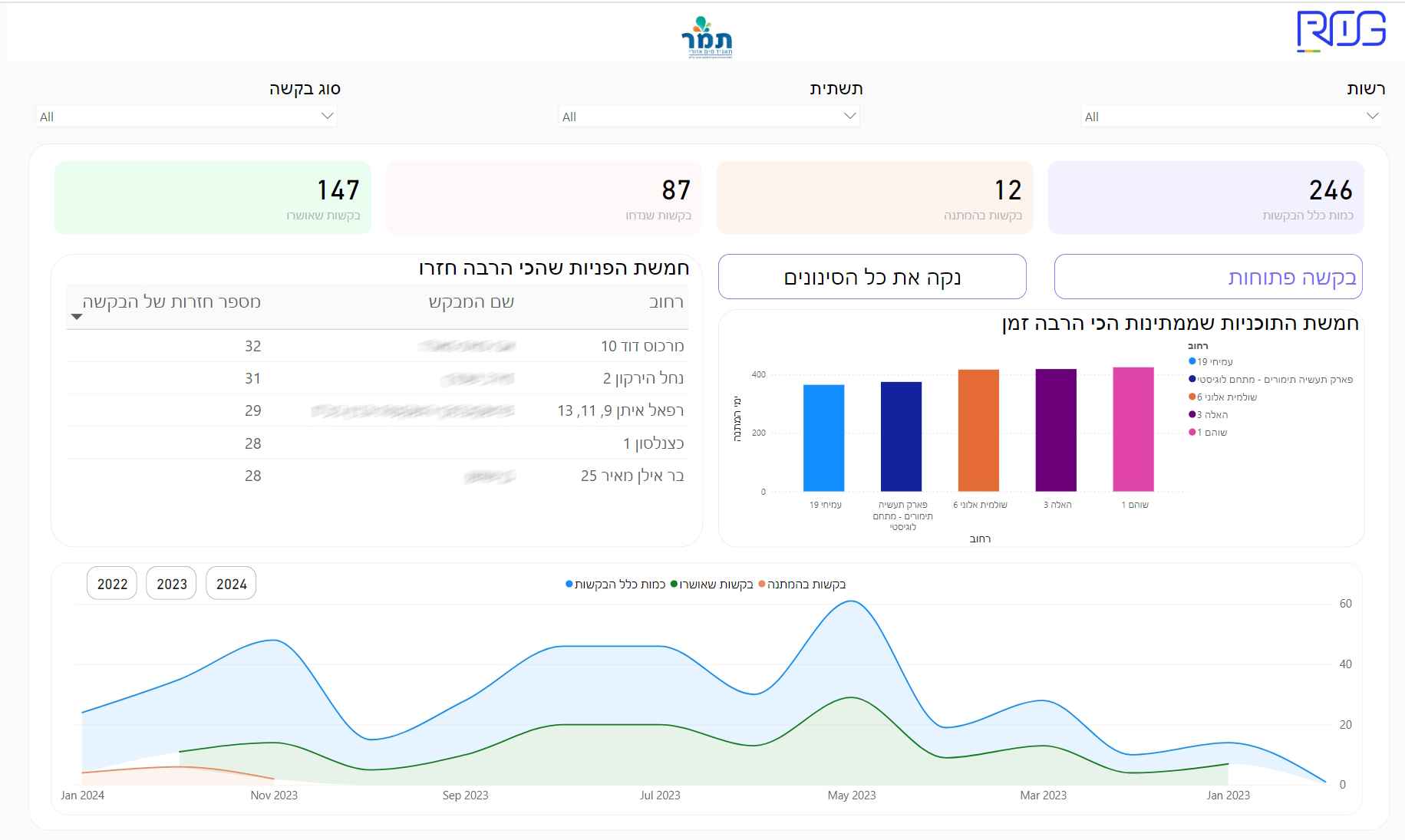Sort by מספר חזרות של הבקשה column
1405x840 pixels.
(172, 302)
